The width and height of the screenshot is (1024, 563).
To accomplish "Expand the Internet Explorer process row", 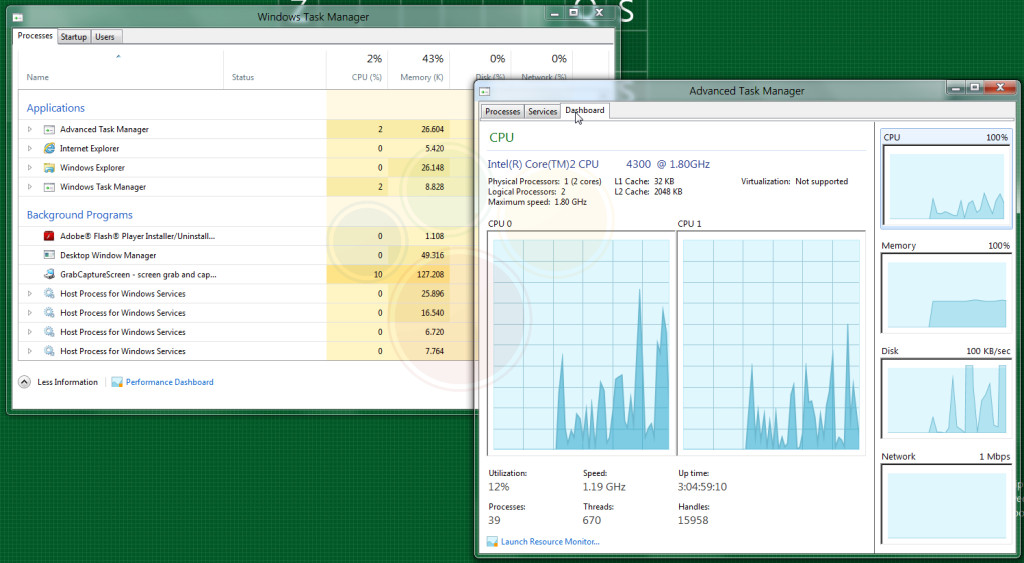I will point(30,148).
